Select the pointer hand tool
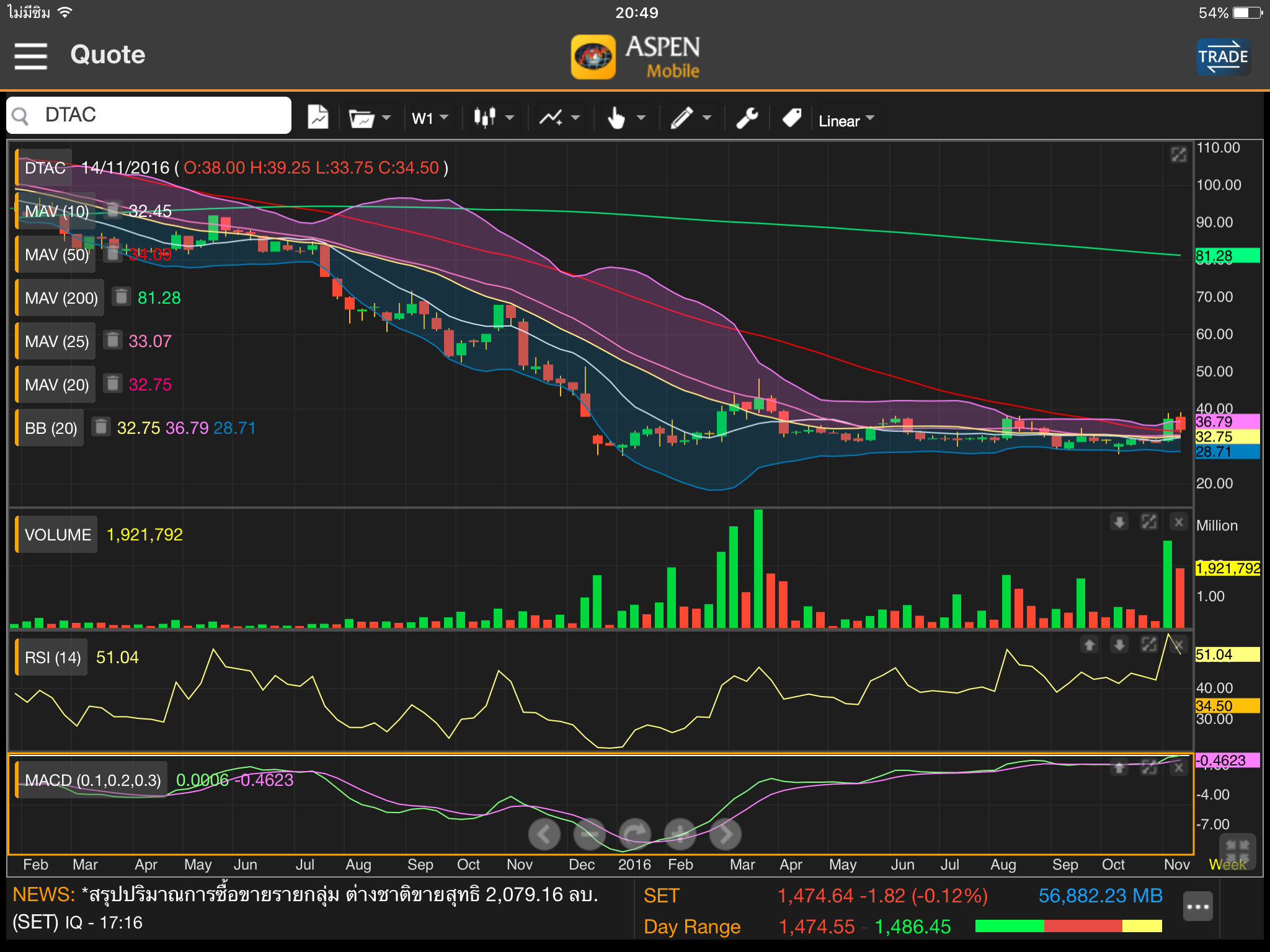Viewport: 1270px width, 952px height. click(616, 117)
